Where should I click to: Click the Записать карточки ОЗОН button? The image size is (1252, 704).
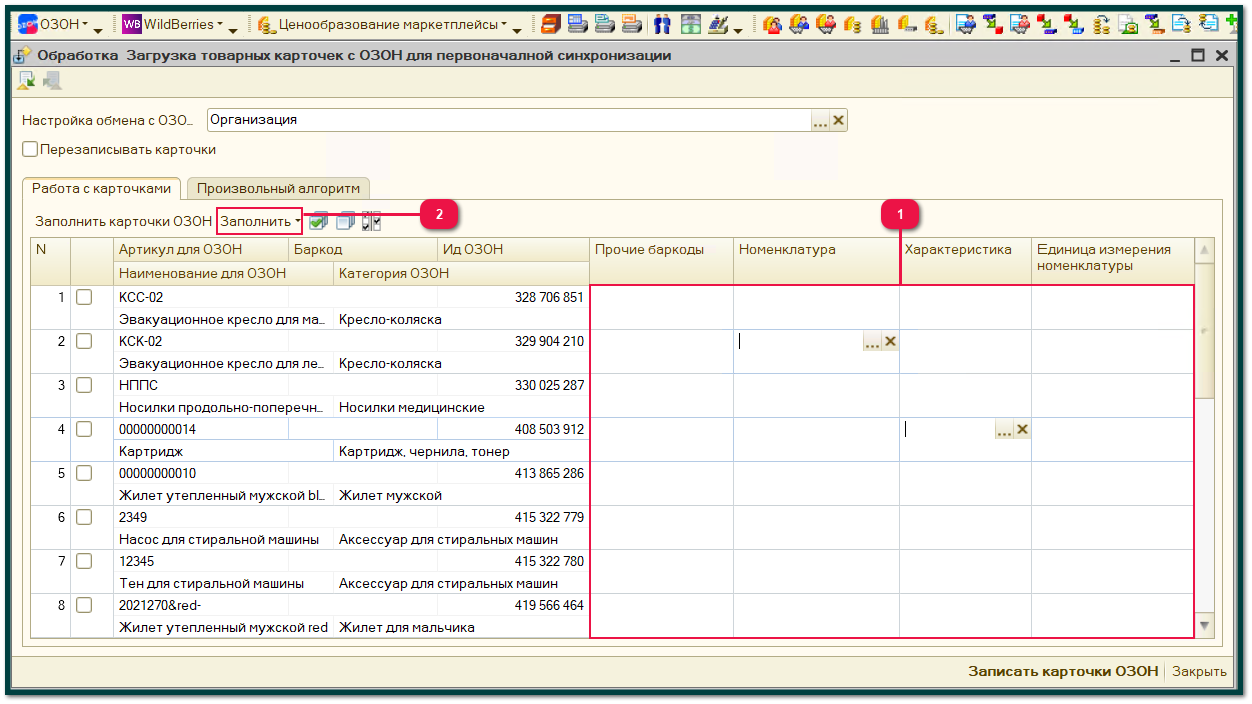(1062, 671)
